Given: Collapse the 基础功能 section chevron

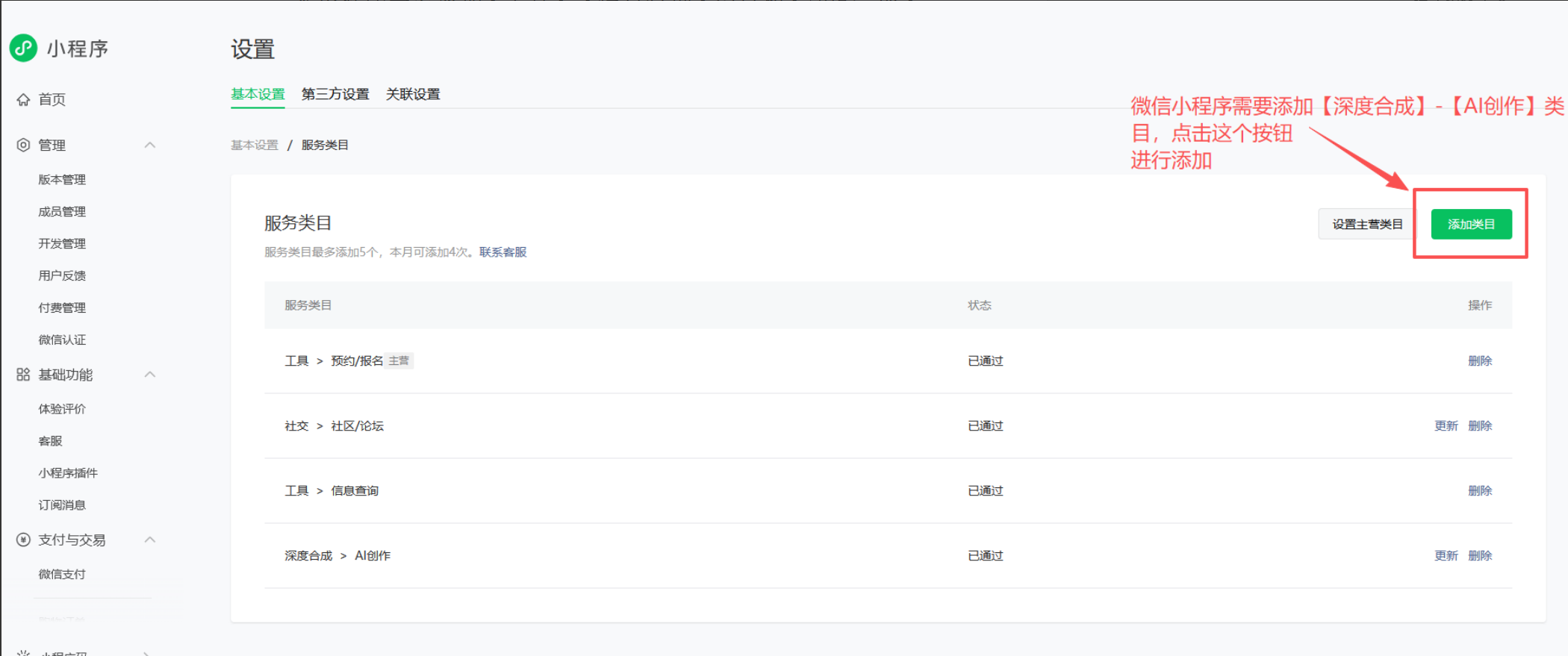Looking at the screenshot, I should point(150,375).
